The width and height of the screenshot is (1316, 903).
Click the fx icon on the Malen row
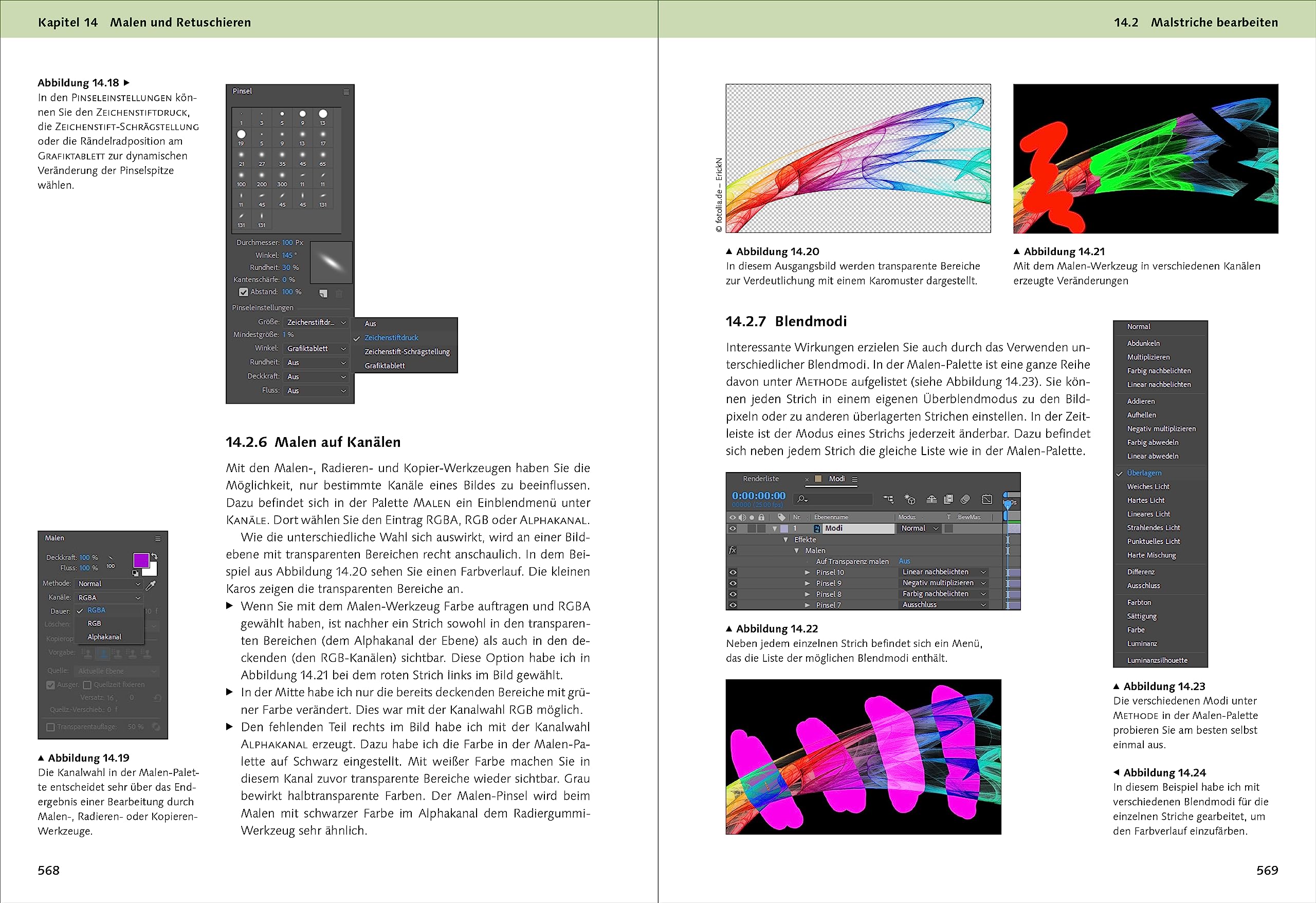pos(732,551)
